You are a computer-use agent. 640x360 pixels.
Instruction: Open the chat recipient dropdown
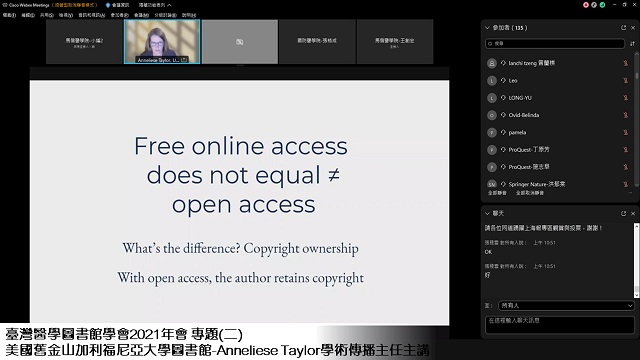[x=566, y=305]
